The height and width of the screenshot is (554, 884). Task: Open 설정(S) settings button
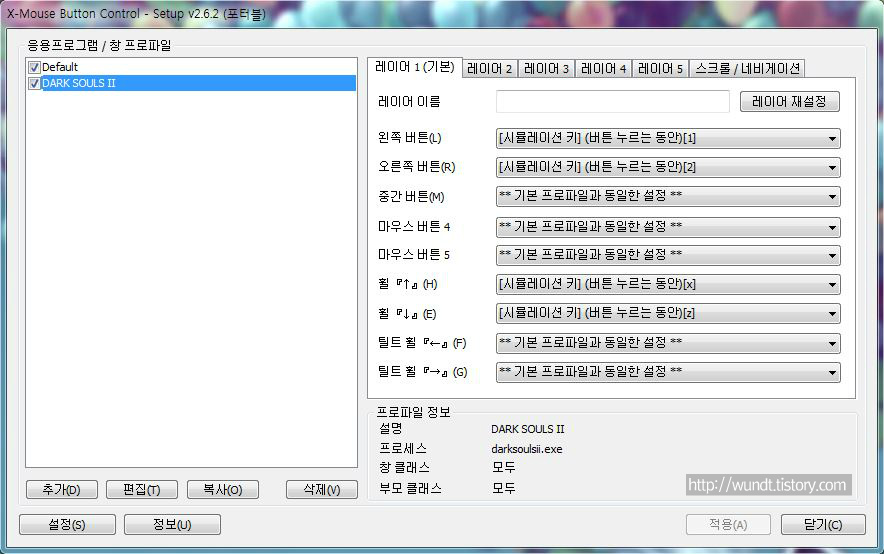(67, 525)
